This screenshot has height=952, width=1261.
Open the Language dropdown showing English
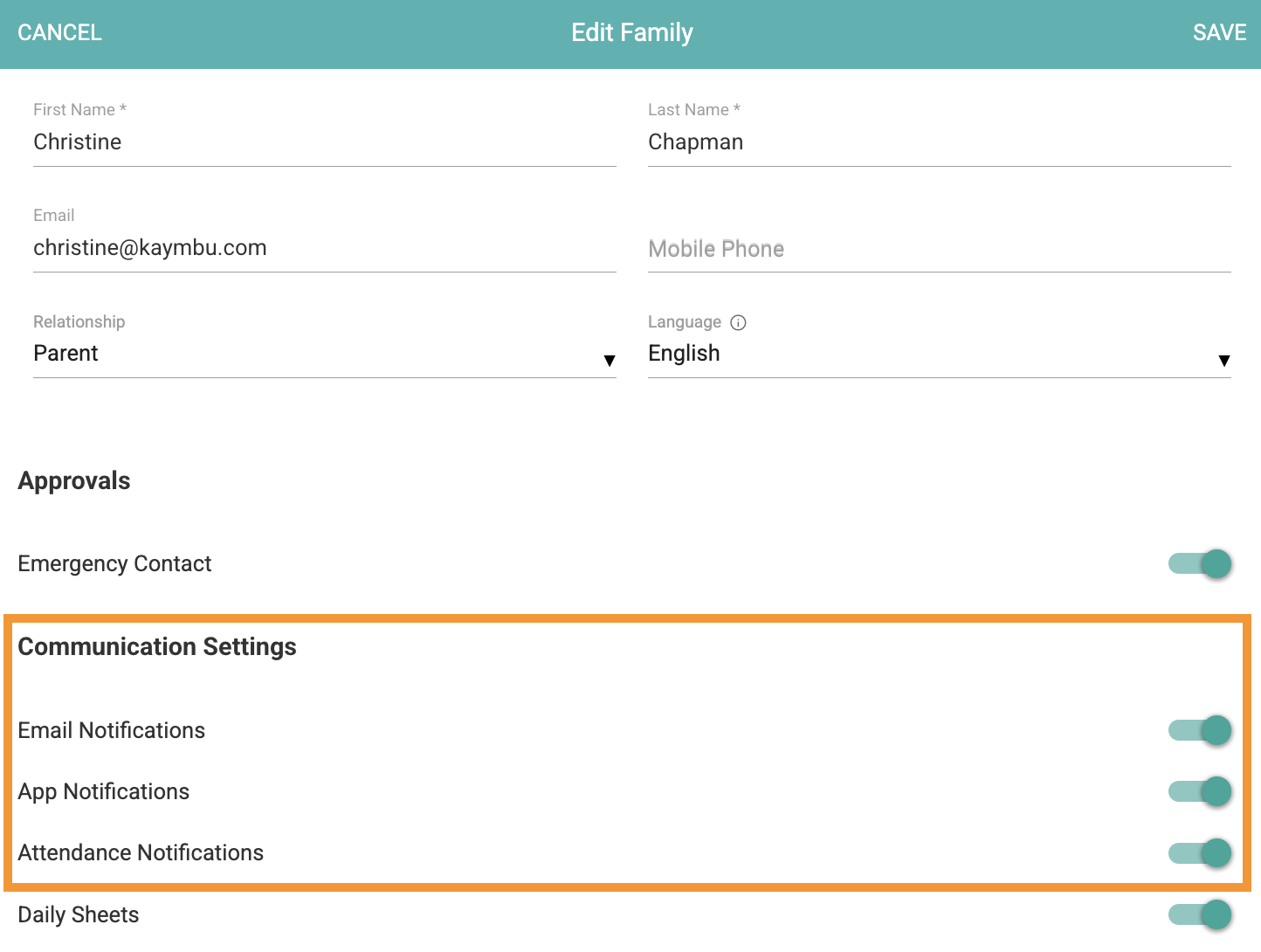point(926,354)
